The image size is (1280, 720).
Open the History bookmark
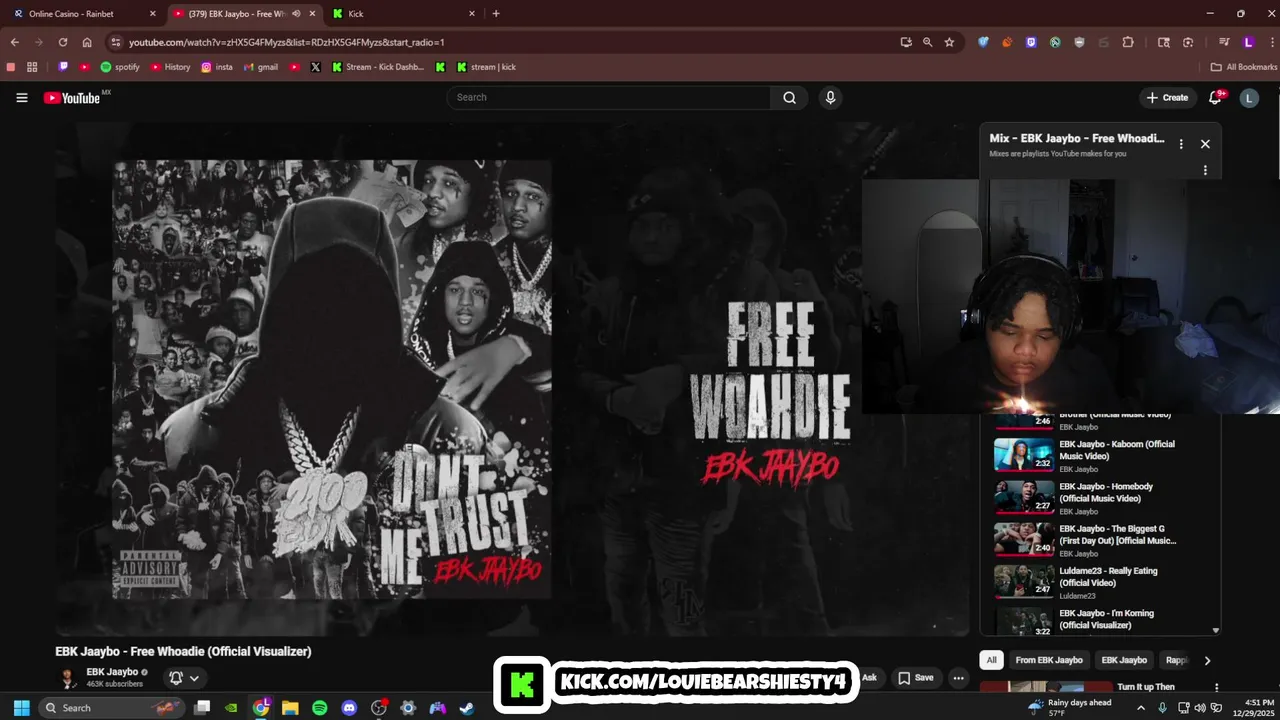170,67
